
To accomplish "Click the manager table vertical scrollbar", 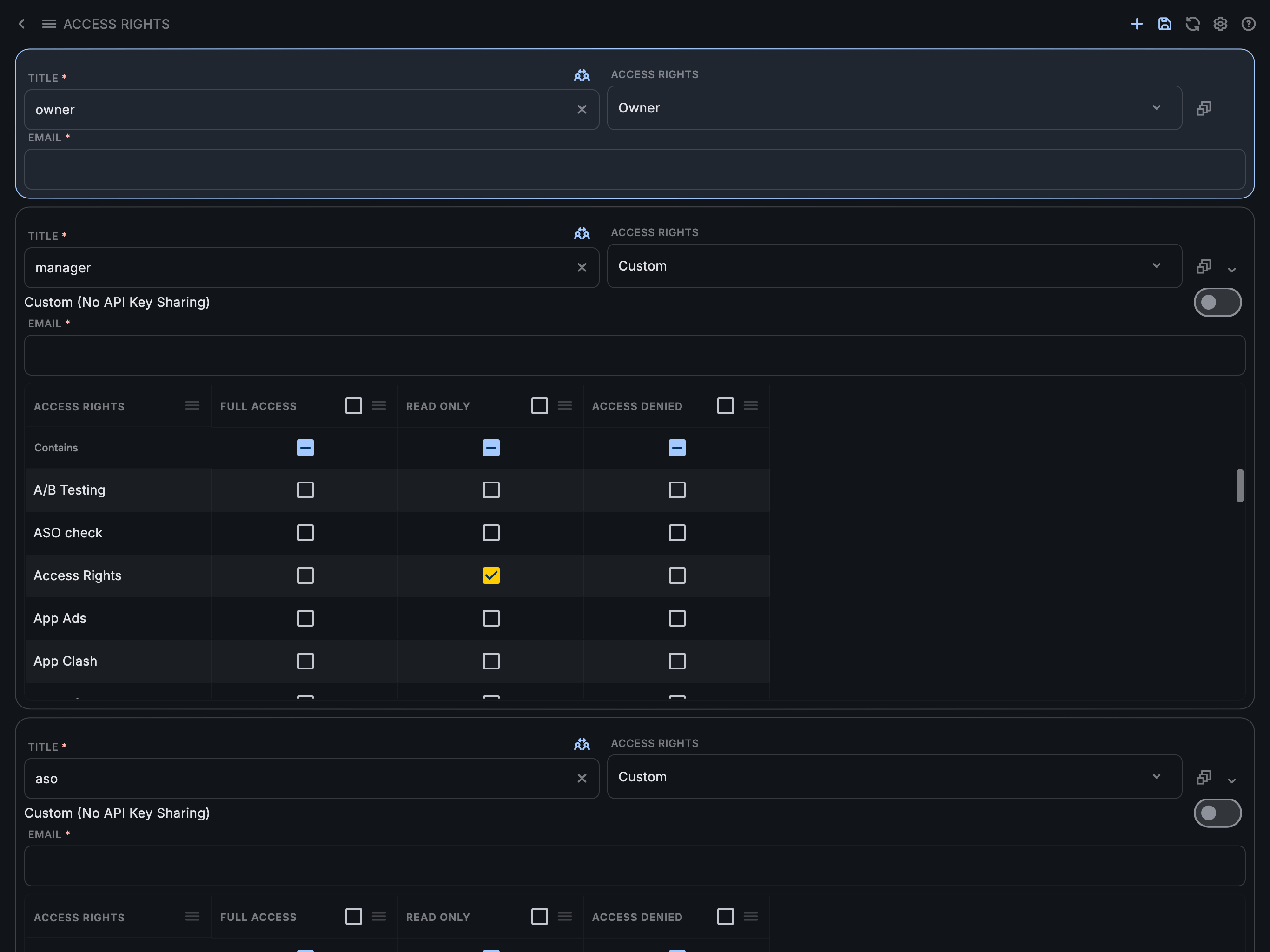I will (x=1240, y=486).
